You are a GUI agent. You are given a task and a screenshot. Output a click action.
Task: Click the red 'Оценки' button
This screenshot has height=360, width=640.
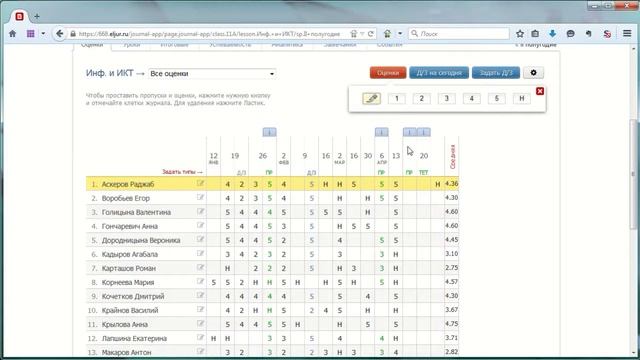coord(388,73)
